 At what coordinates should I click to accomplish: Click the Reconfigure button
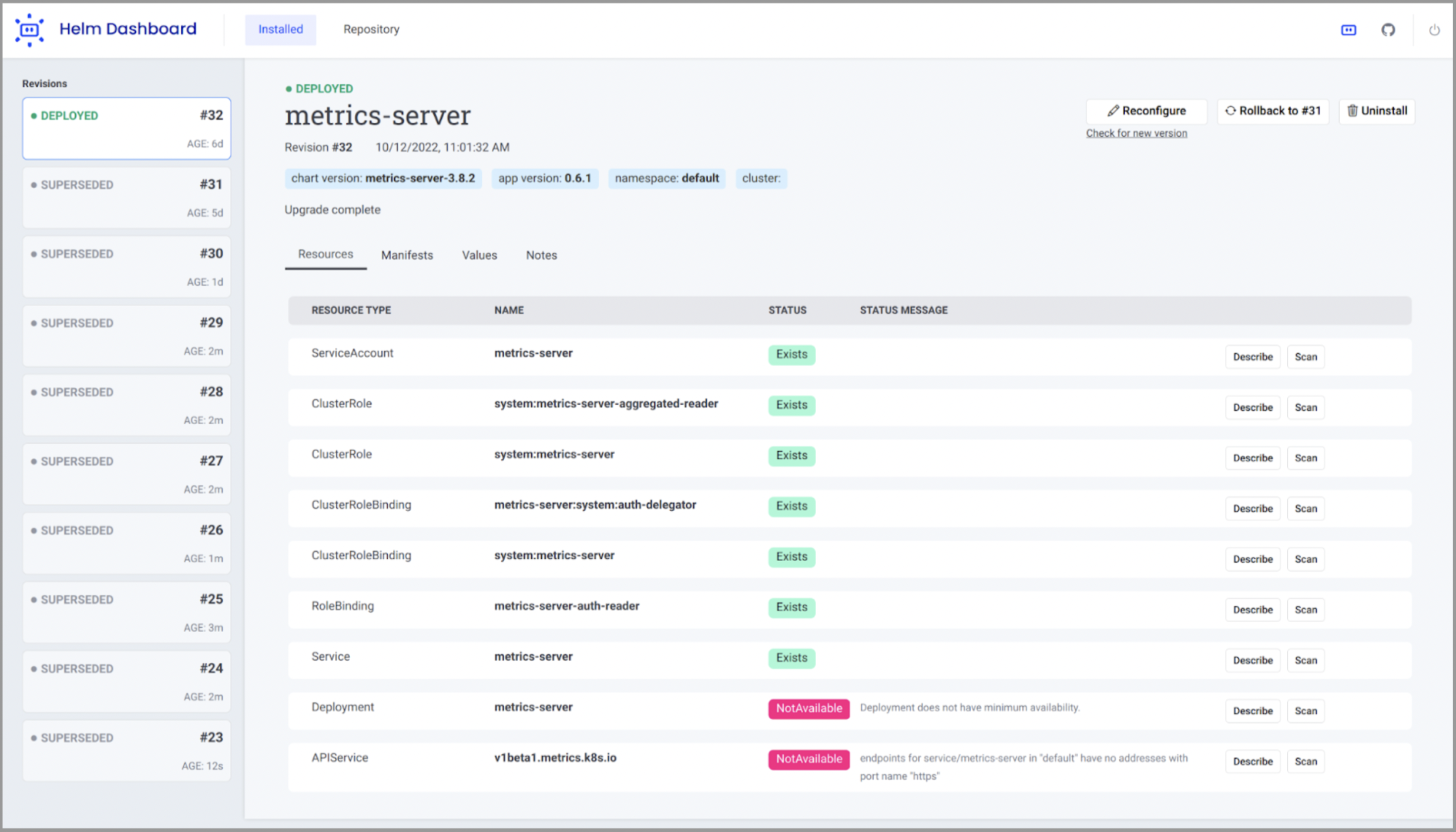[1146, 111]
